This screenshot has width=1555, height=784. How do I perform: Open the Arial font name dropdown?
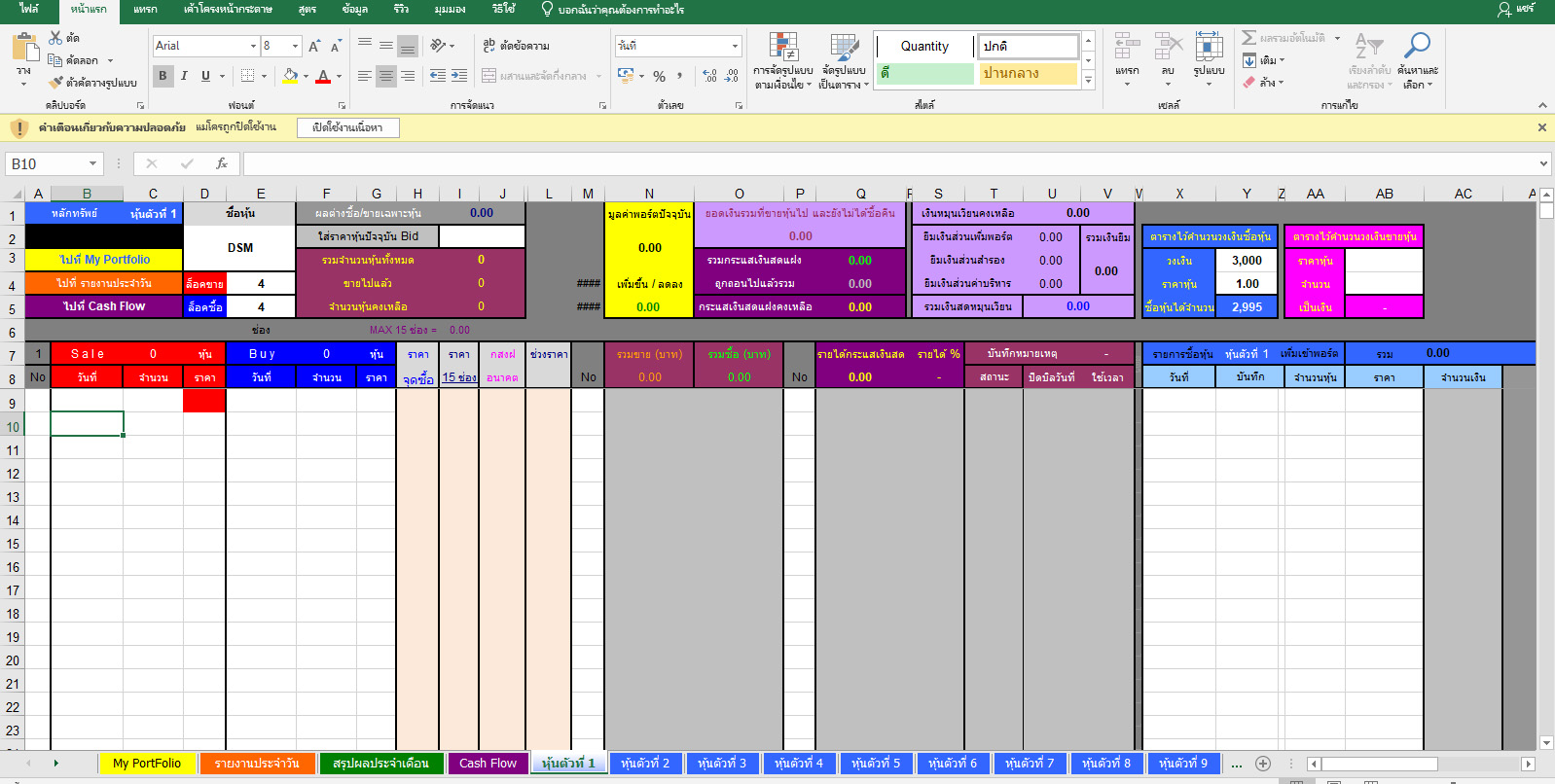click(253, 46)
